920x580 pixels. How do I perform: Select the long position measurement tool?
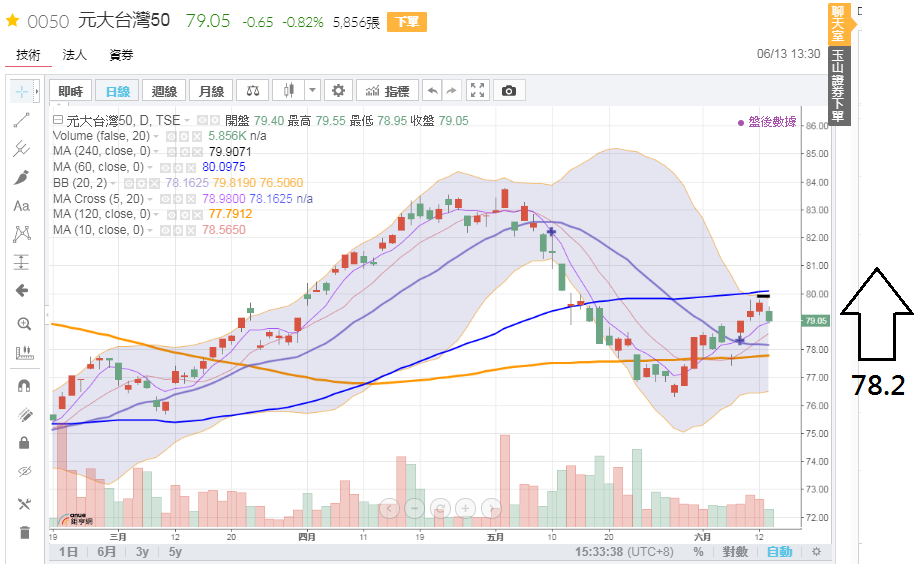22,262
